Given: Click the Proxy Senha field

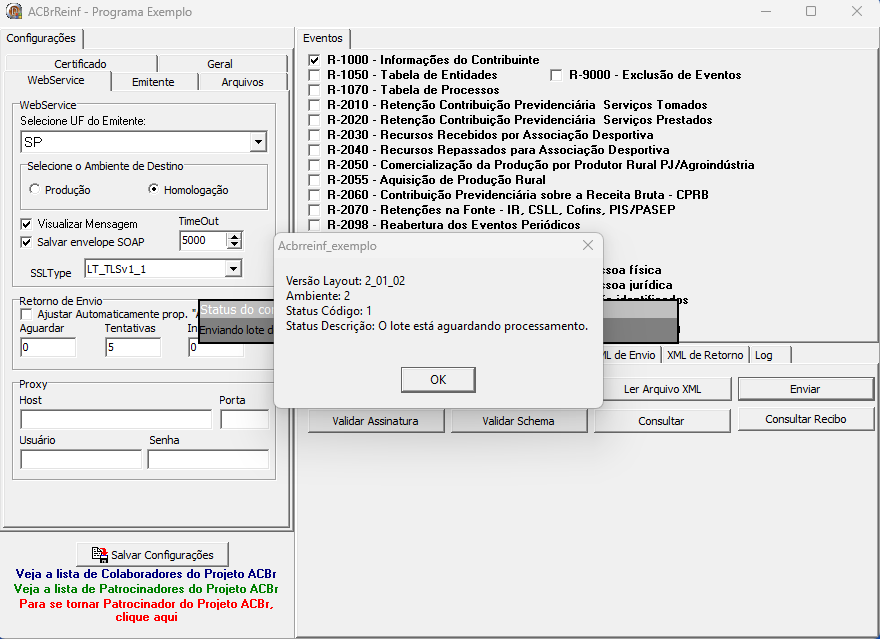Looking at the screenshot, I should point(208,459).
